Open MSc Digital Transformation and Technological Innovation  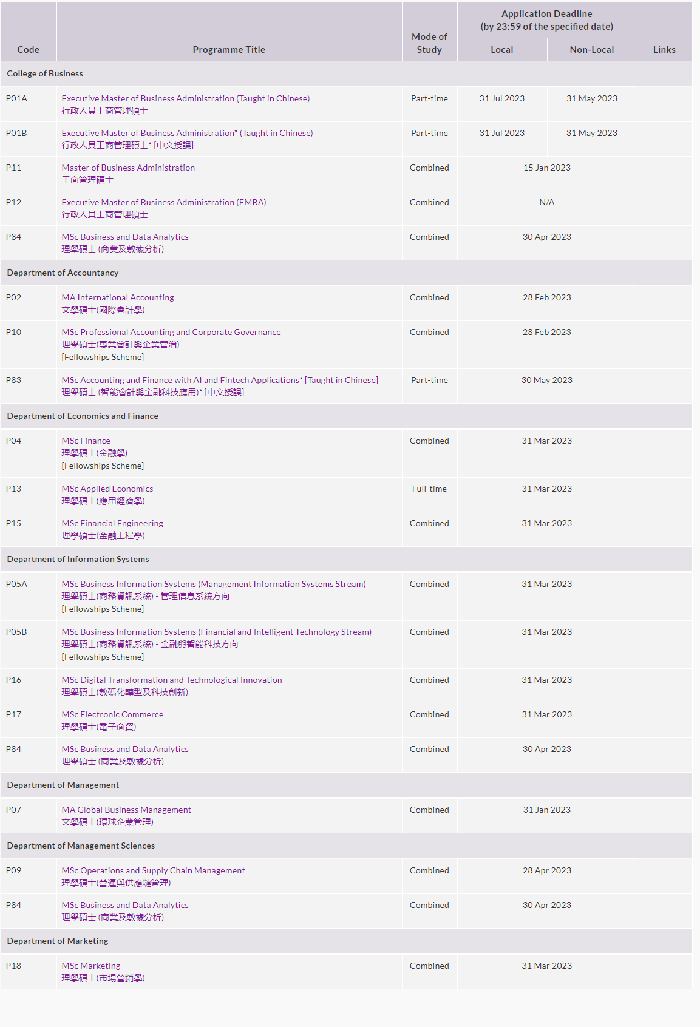(x=172, y=680)
